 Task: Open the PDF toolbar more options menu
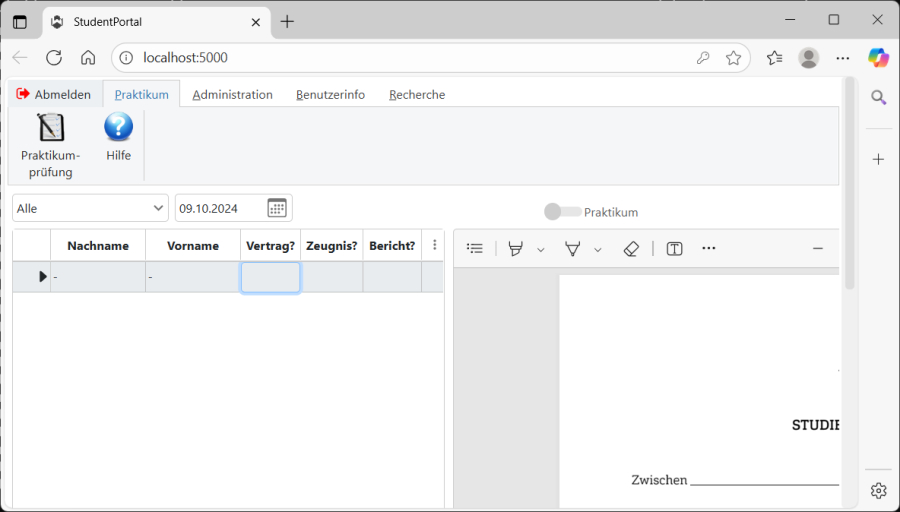709,249
